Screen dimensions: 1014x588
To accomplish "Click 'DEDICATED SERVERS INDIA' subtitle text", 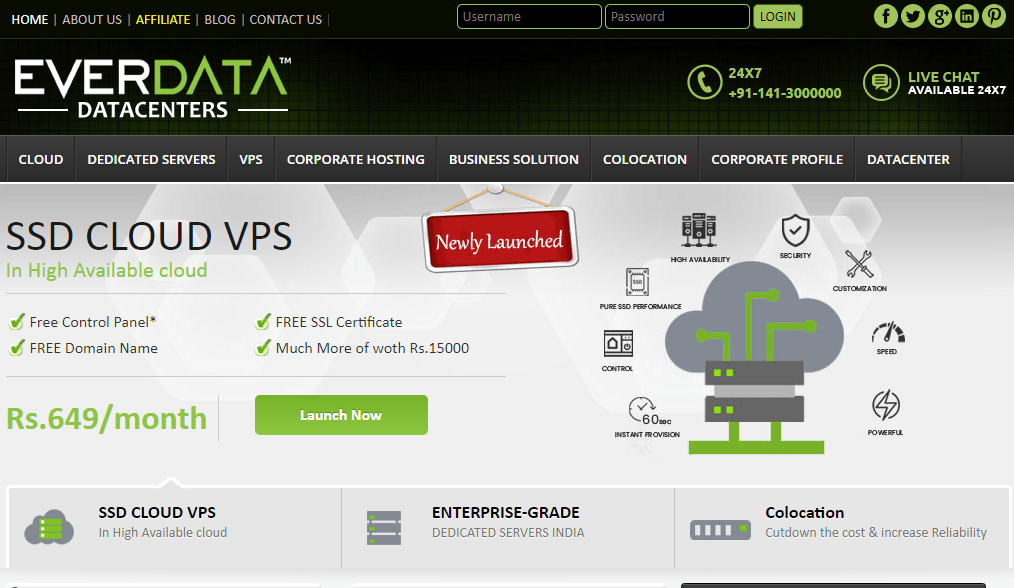I will coord(508,532).
